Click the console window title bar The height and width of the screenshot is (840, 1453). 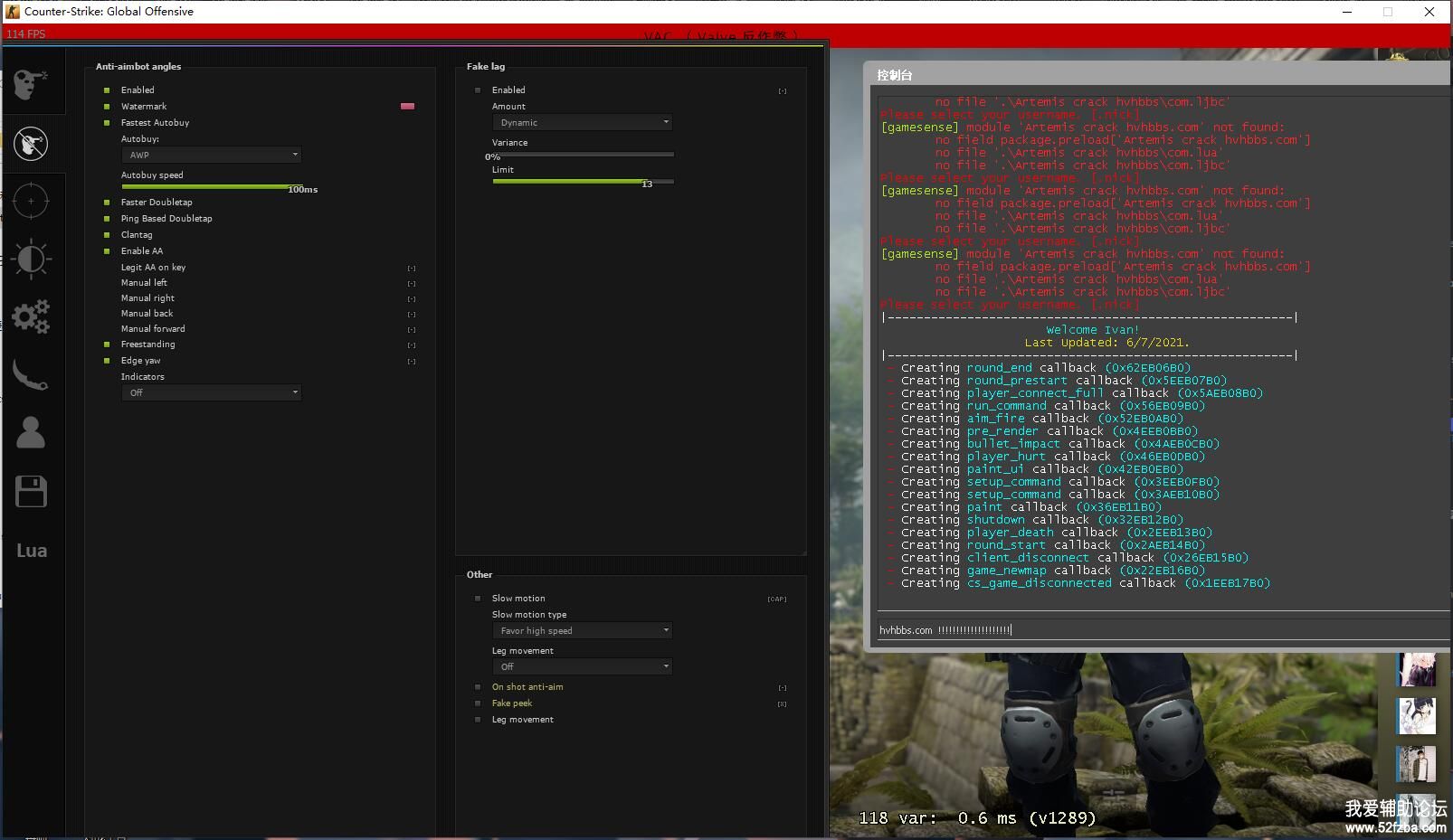[1158, 75]
